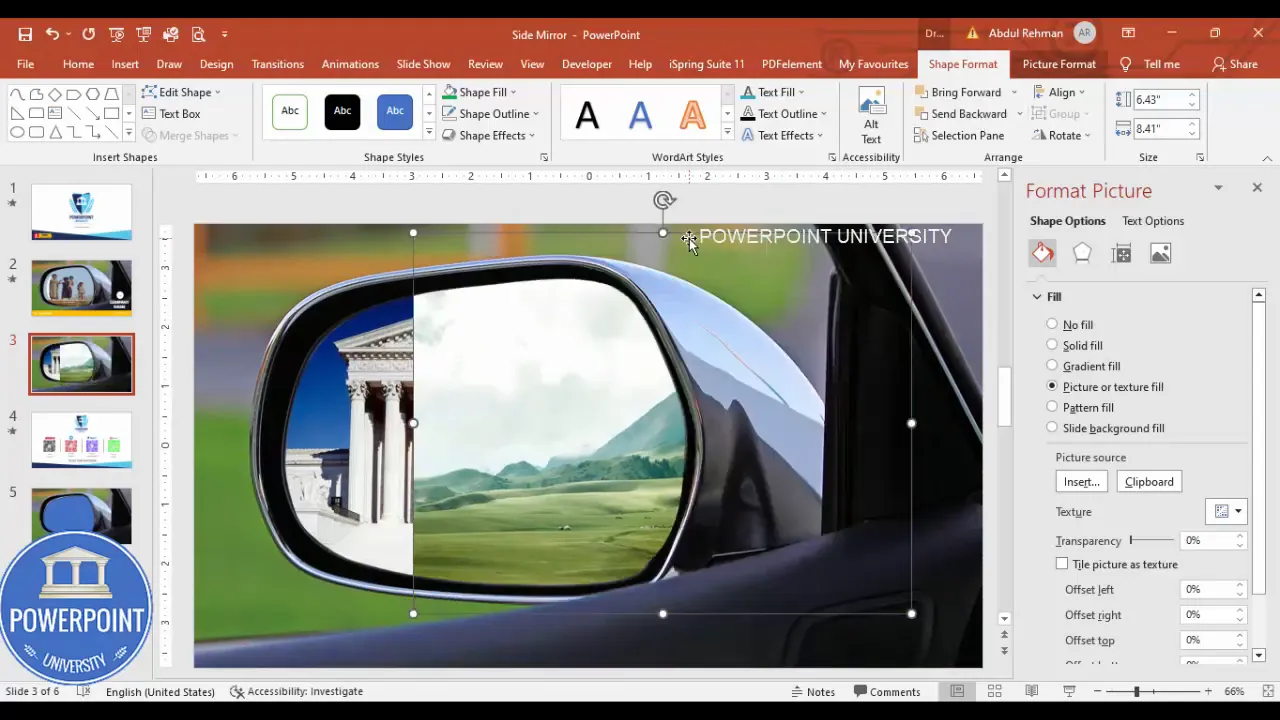Open the Ribbon Display Options icon
This screenshot has width=1280, height=720.
pos(1128,33)
